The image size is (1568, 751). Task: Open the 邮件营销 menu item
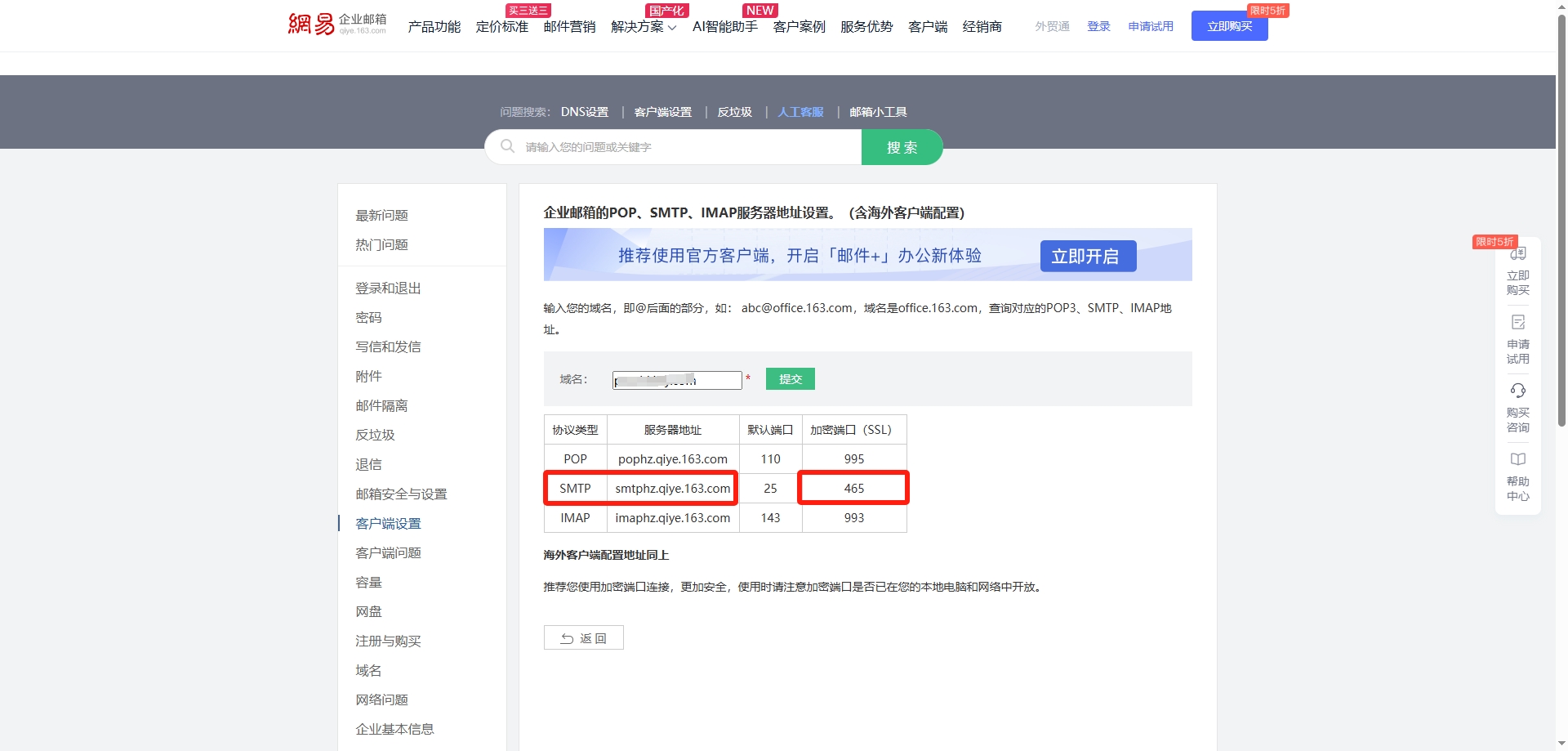[569, 27]
